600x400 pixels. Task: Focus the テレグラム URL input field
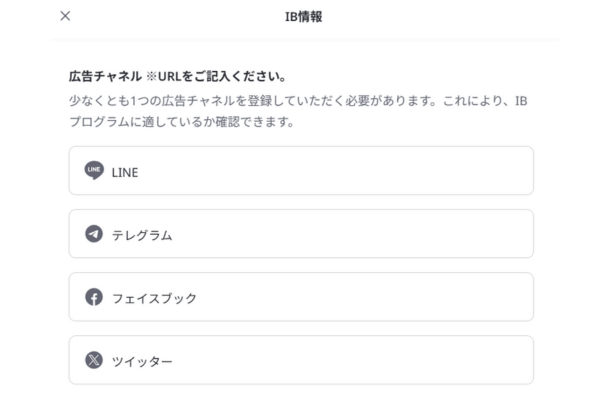coord(301,233)
